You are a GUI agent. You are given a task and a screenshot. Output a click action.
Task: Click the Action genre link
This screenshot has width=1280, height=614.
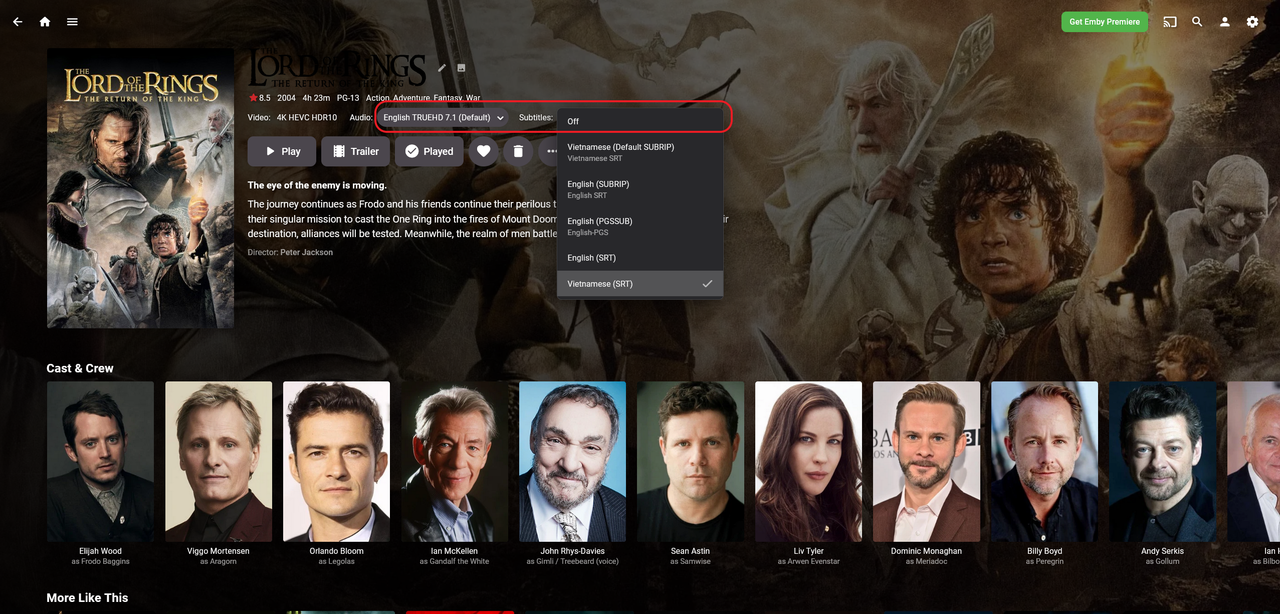click(377, 99)
